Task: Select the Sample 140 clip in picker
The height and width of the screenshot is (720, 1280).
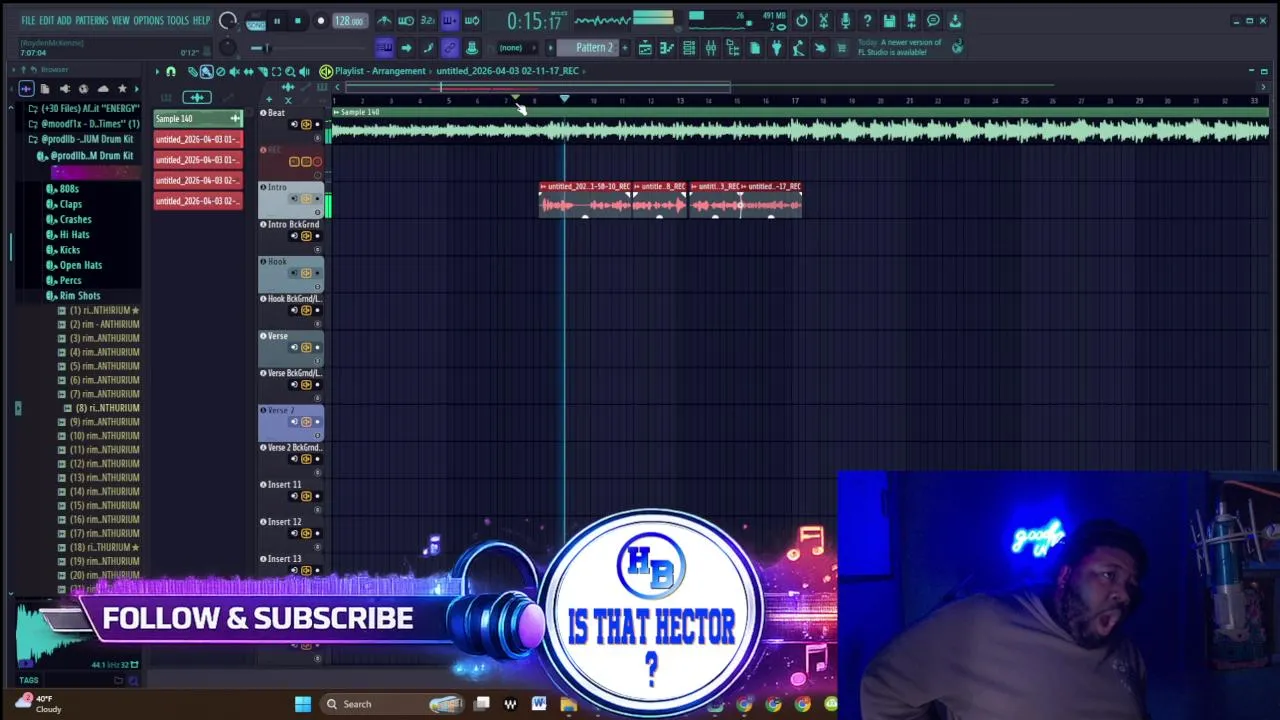Action: [198, 119]
